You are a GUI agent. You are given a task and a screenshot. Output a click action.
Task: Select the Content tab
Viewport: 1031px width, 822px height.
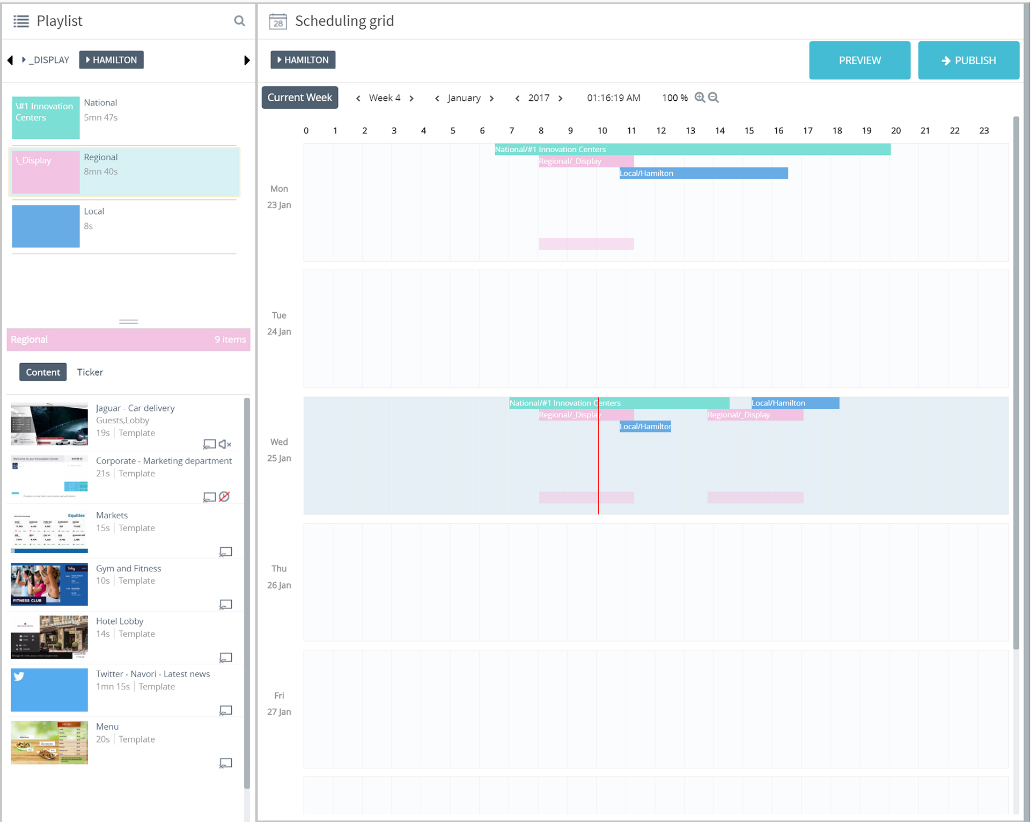pos(43,372)
